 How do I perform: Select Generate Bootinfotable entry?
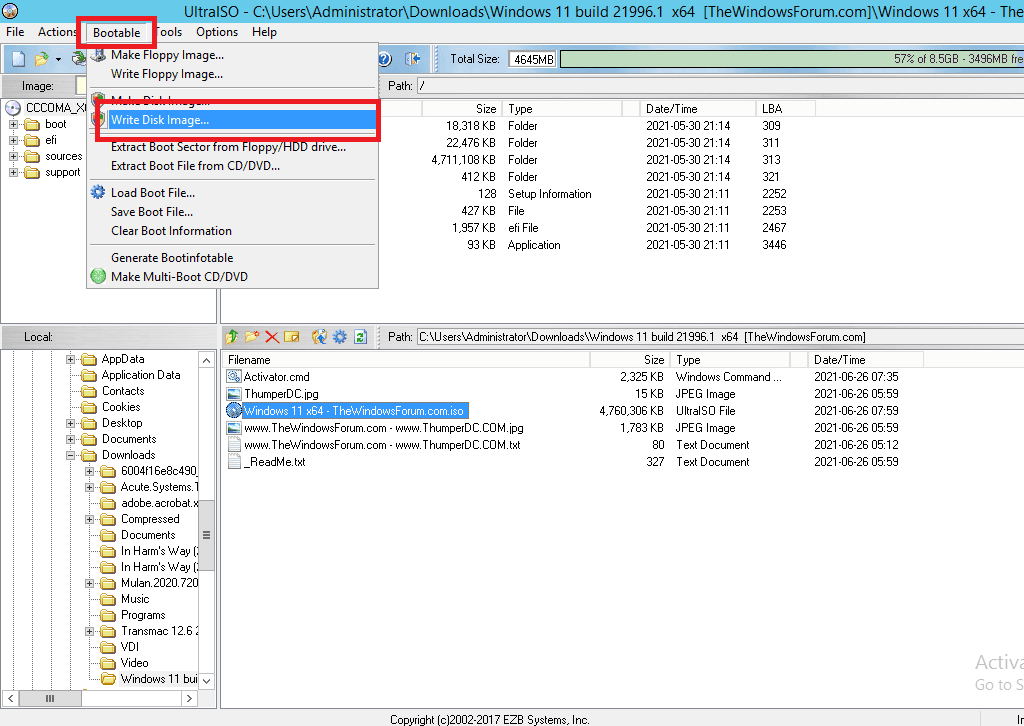[x=232, y=258]
